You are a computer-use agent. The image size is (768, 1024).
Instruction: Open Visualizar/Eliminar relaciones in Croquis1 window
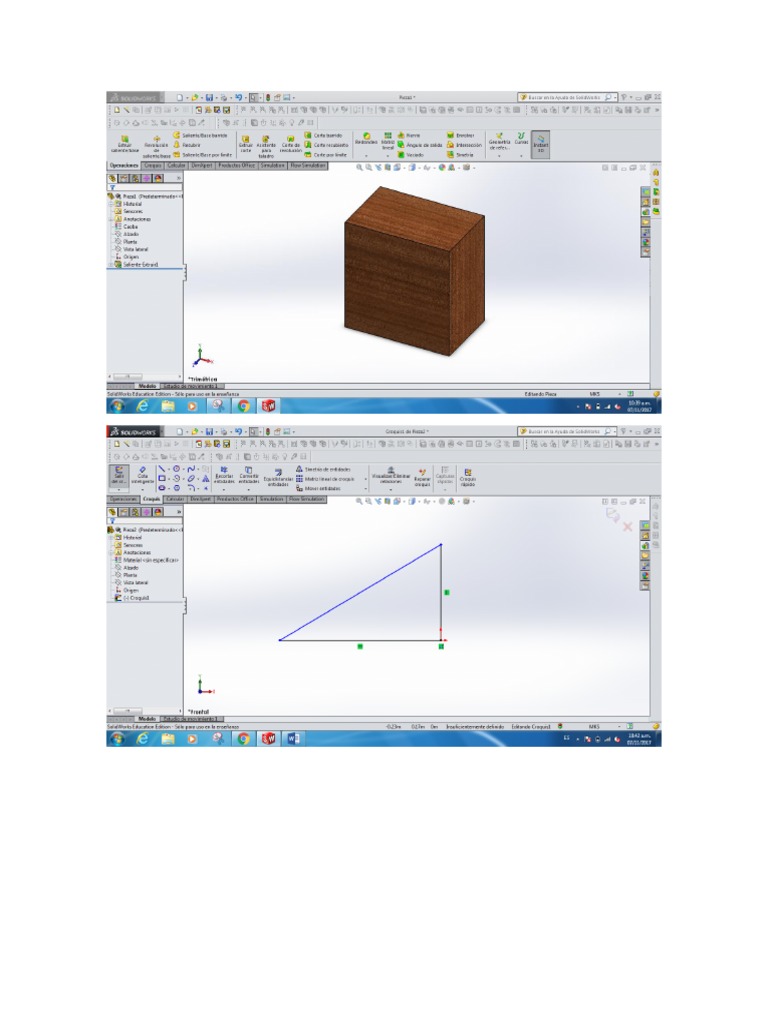(391, 475)
